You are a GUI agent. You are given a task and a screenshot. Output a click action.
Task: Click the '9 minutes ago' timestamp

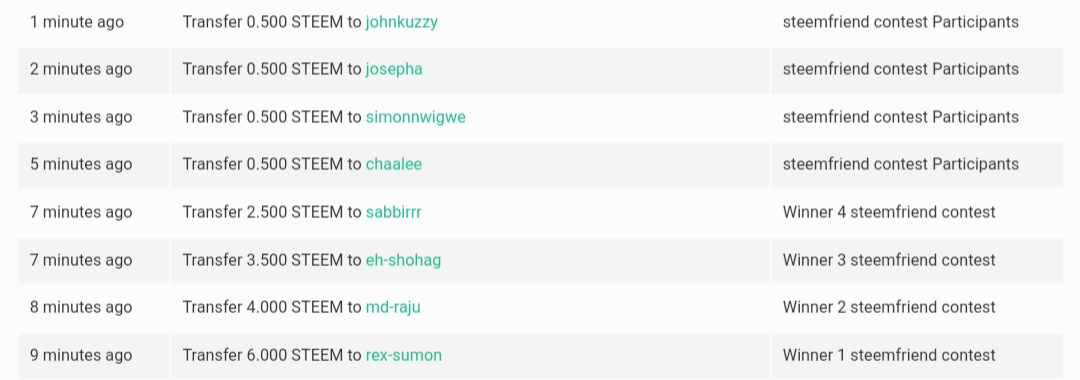[81, 355]
